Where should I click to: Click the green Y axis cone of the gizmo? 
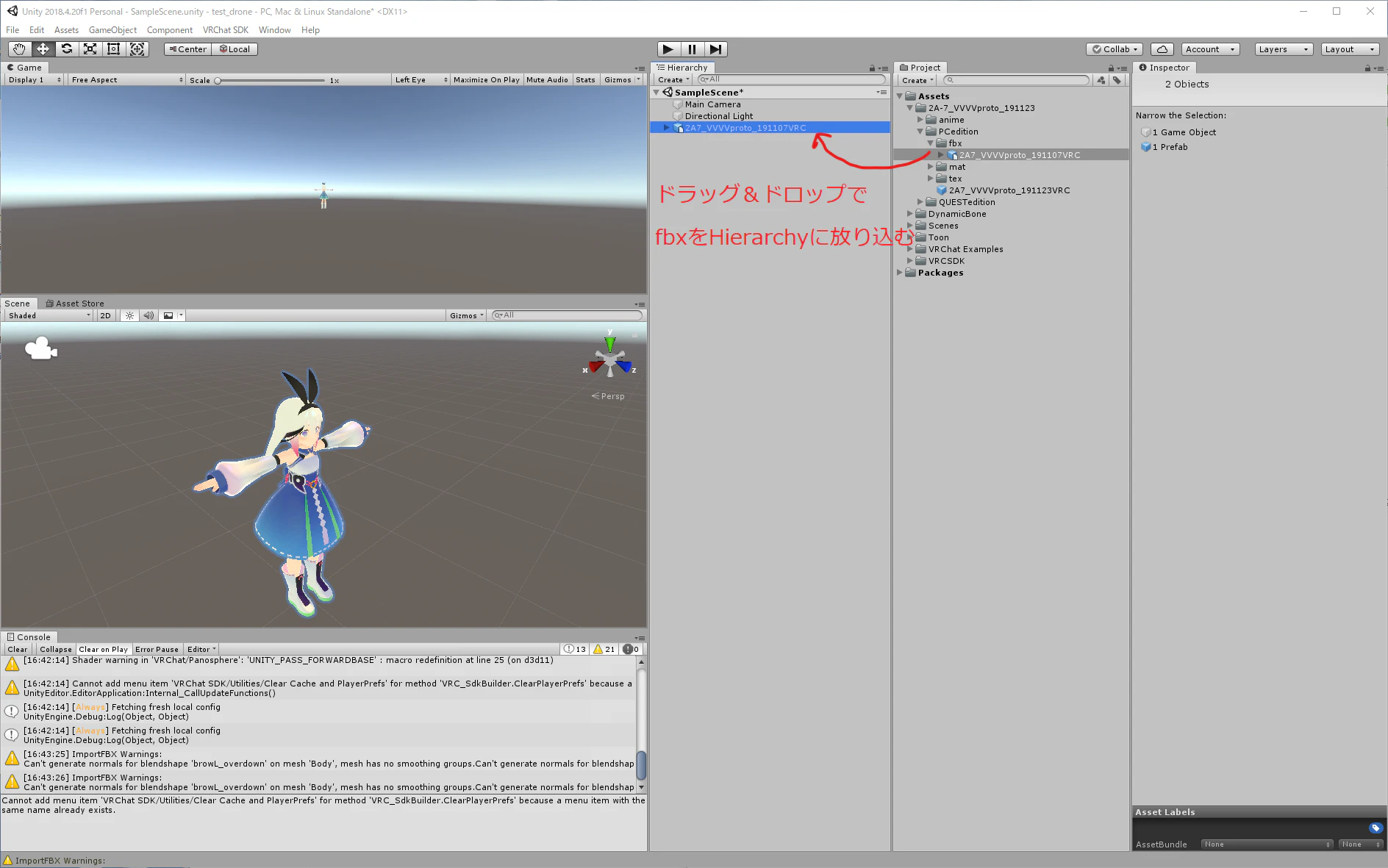pyautogui.click(x=609, y=342)
